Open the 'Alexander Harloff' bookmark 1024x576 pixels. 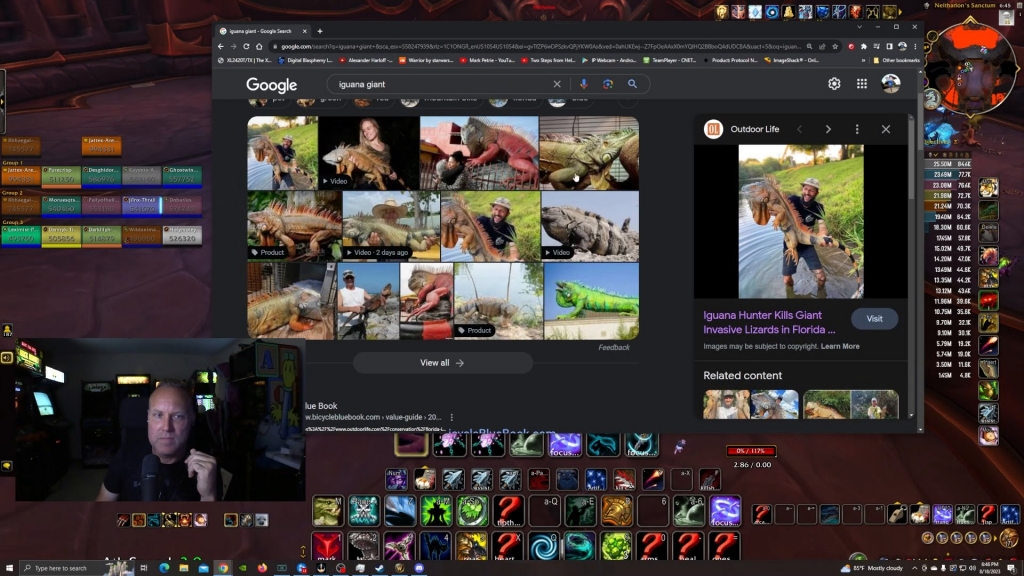tap(366, 60)
